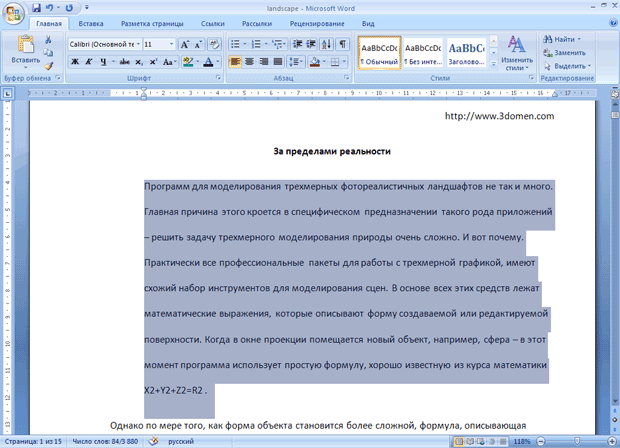Click the word count in status bar

105,441
